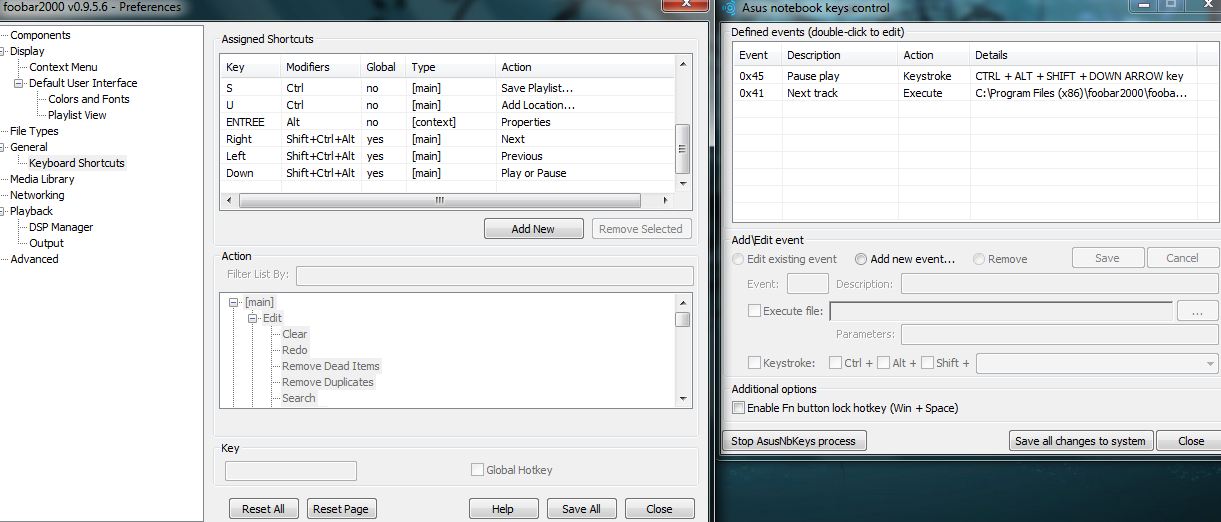Enable the Global Hotkey checkbox
Viewport: 1221px width, 522px height.
coord(477,470)
